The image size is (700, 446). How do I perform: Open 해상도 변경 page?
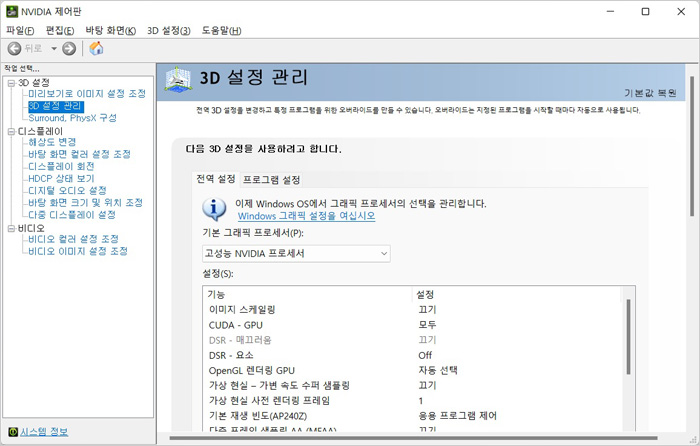point(52,142)
